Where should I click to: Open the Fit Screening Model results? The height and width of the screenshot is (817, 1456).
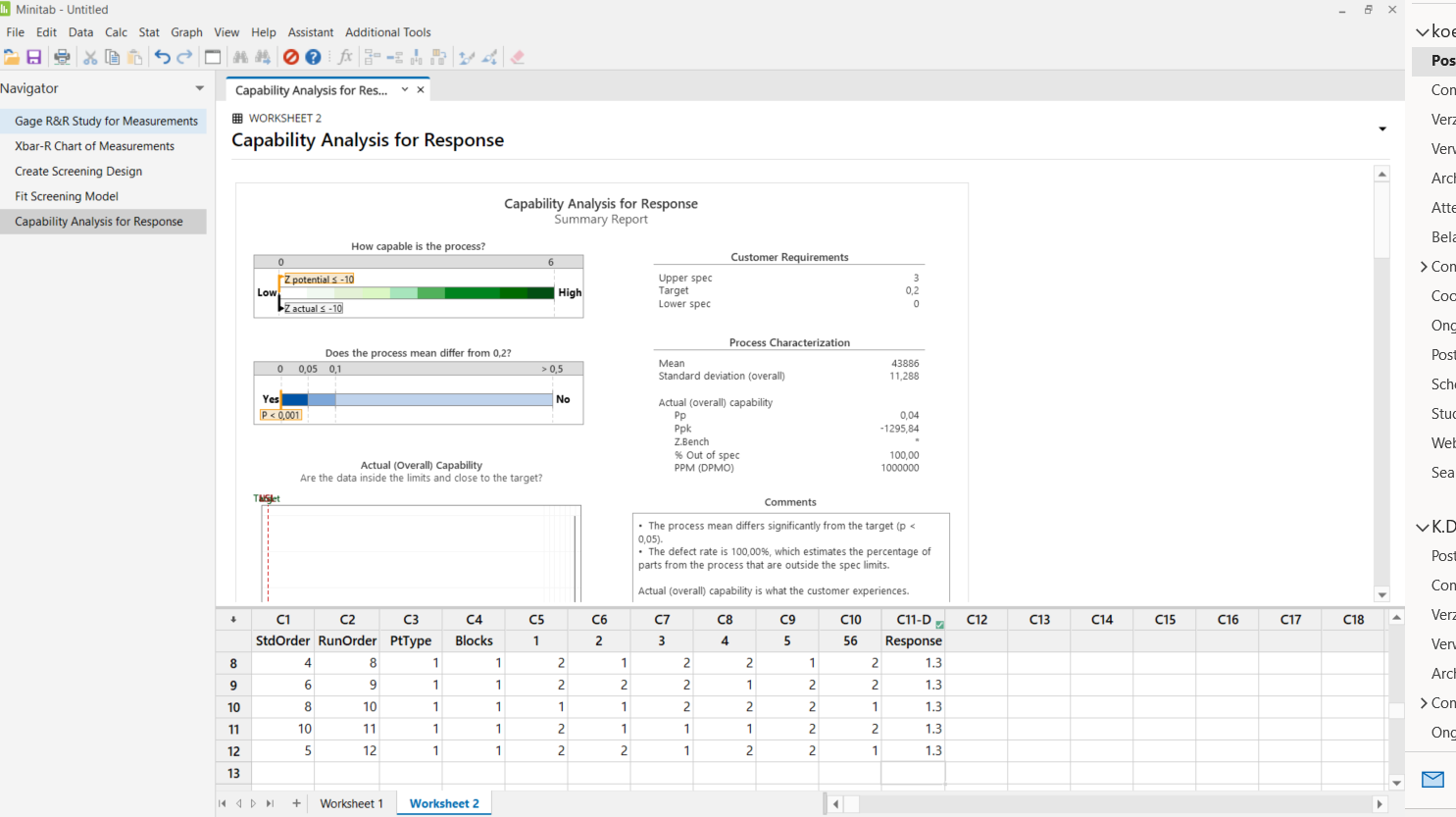[x=66, y=195]
